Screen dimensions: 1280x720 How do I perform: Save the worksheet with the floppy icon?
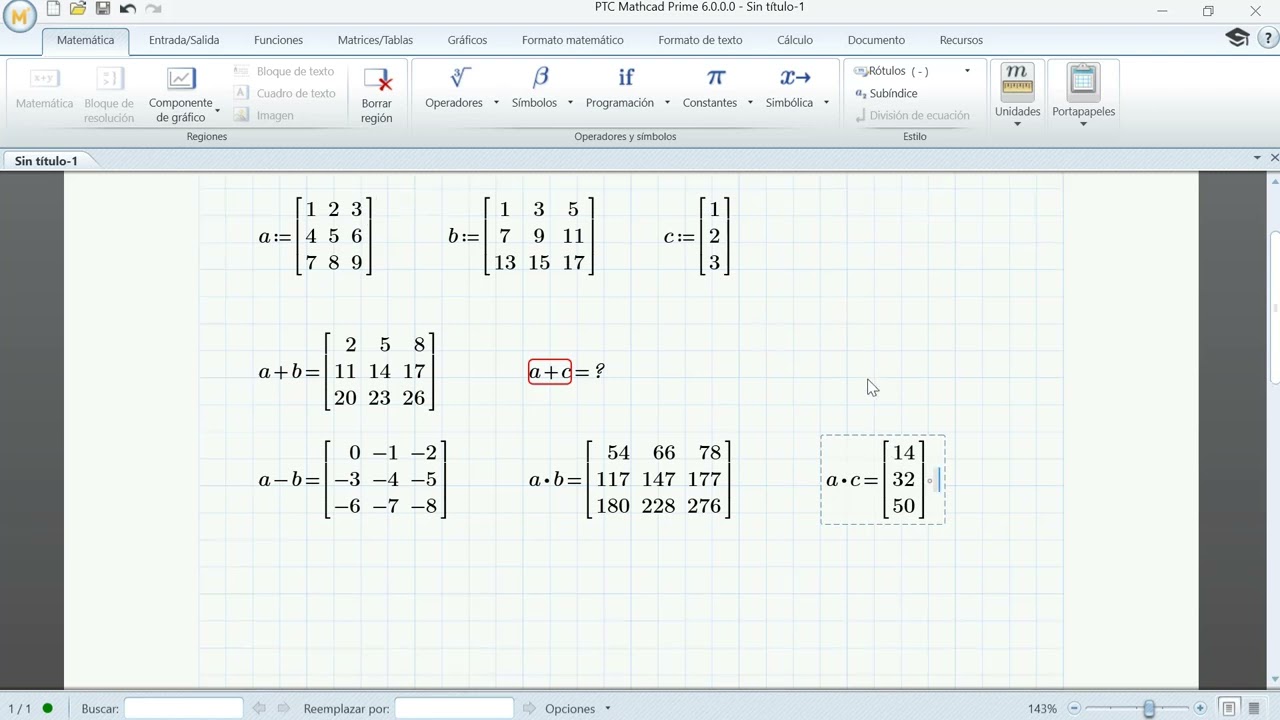click(x=103, y=9)
